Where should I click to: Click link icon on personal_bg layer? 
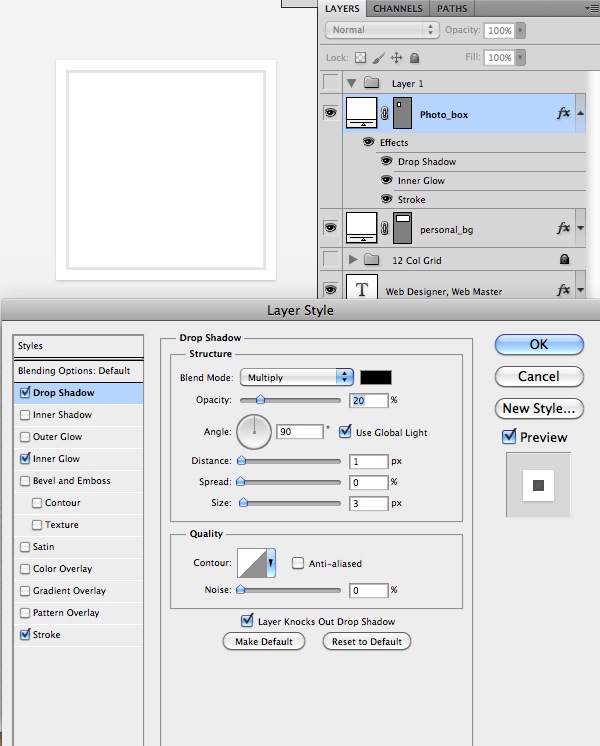pyautogui.click(x=385, y=228)
